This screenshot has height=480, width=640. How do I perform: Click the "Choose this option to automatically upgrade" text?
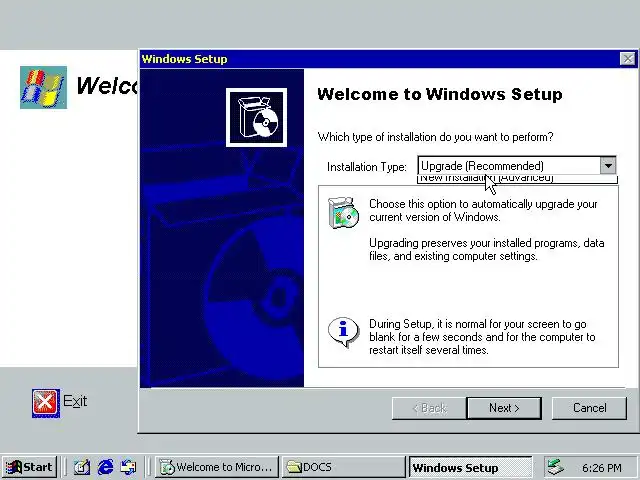click(483, 210)
